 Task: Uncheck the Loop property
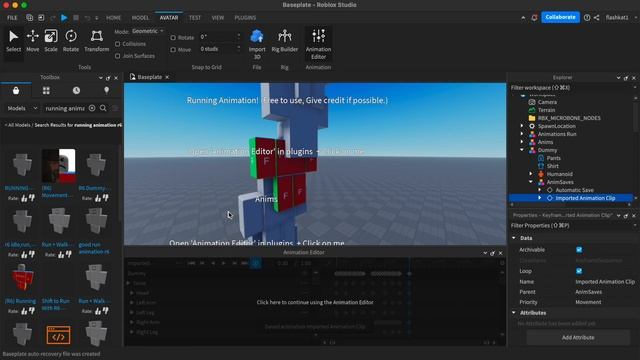tap(579, 271)
